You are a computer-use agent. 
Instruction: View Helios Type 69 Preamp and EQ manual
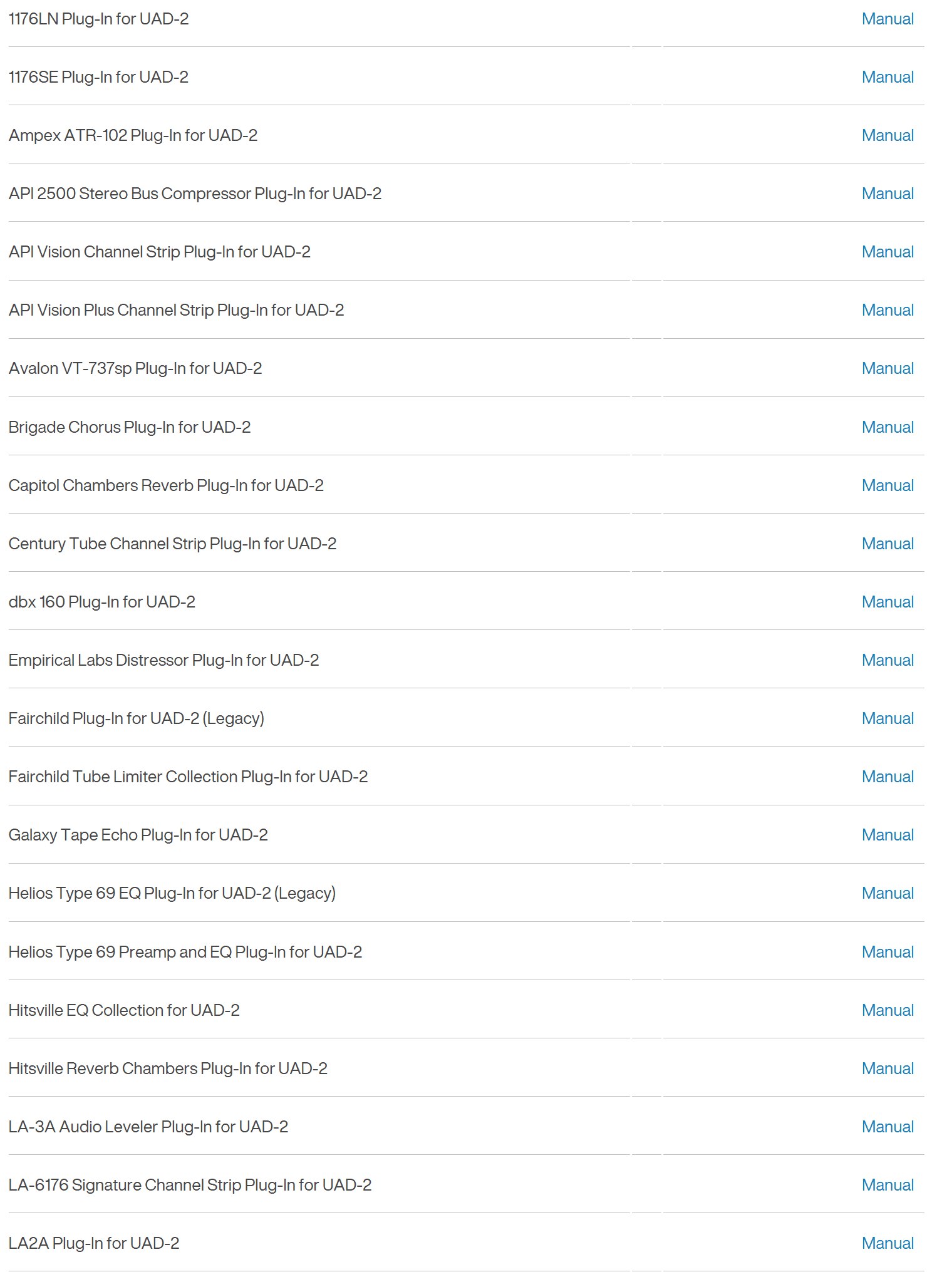point(887,953)
